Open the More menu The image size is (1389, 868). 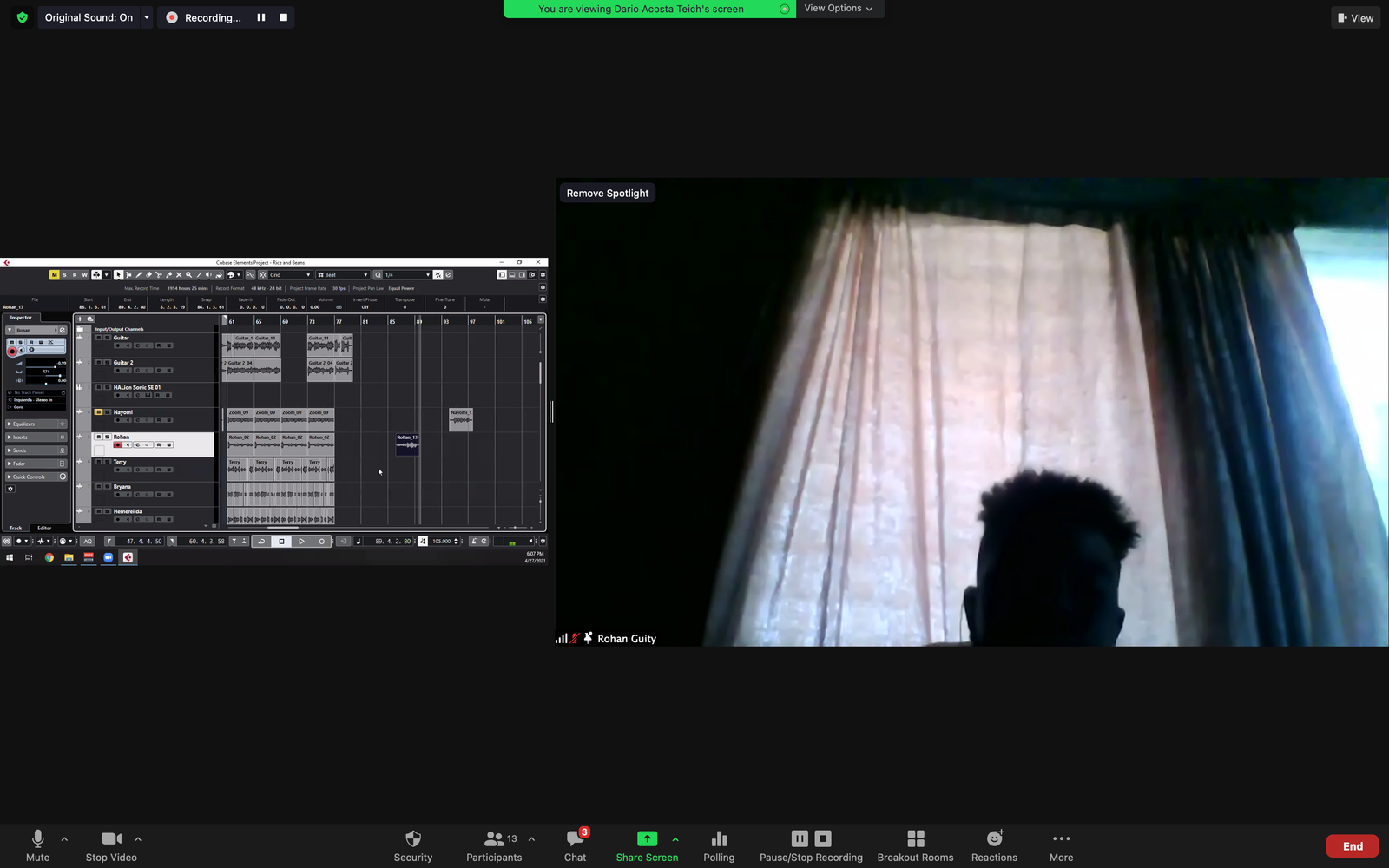pos(1061,838)
